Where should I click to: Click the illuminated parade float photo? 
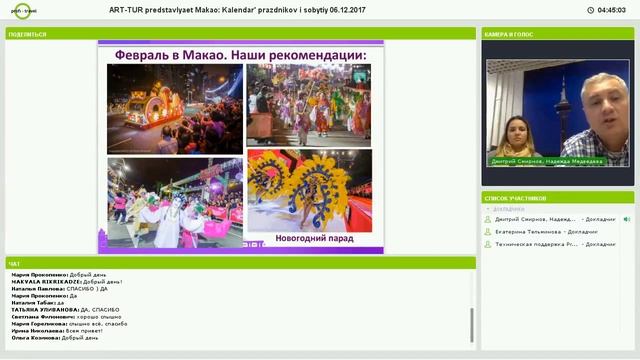[x=175, y=109]
